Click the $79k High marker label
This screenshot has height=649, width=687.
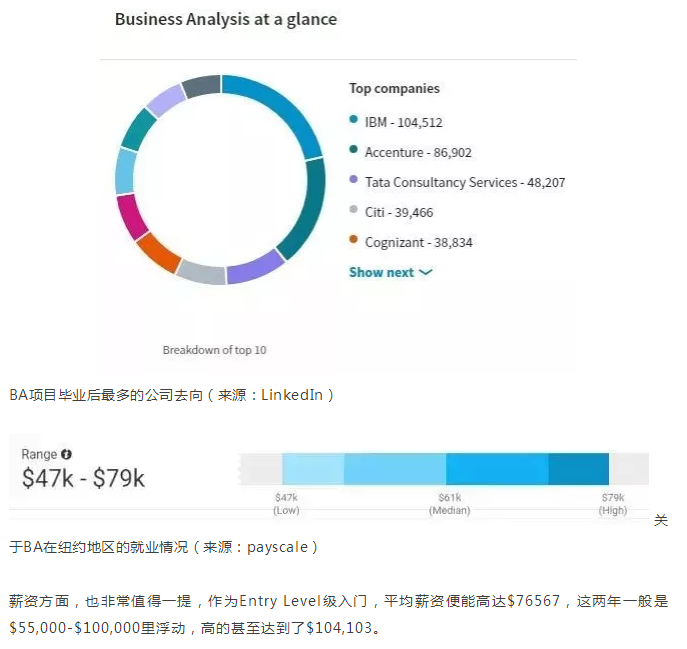click(613, 504)
